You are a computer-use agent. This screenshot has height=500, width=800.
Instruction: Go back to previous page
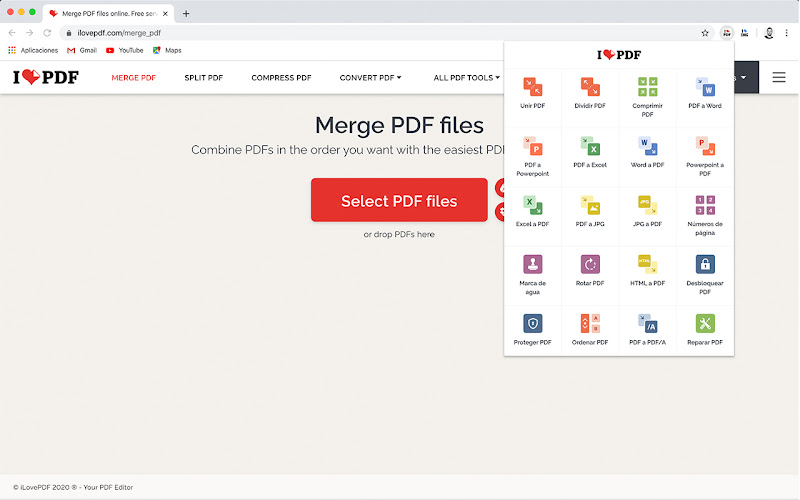[12, 33]
